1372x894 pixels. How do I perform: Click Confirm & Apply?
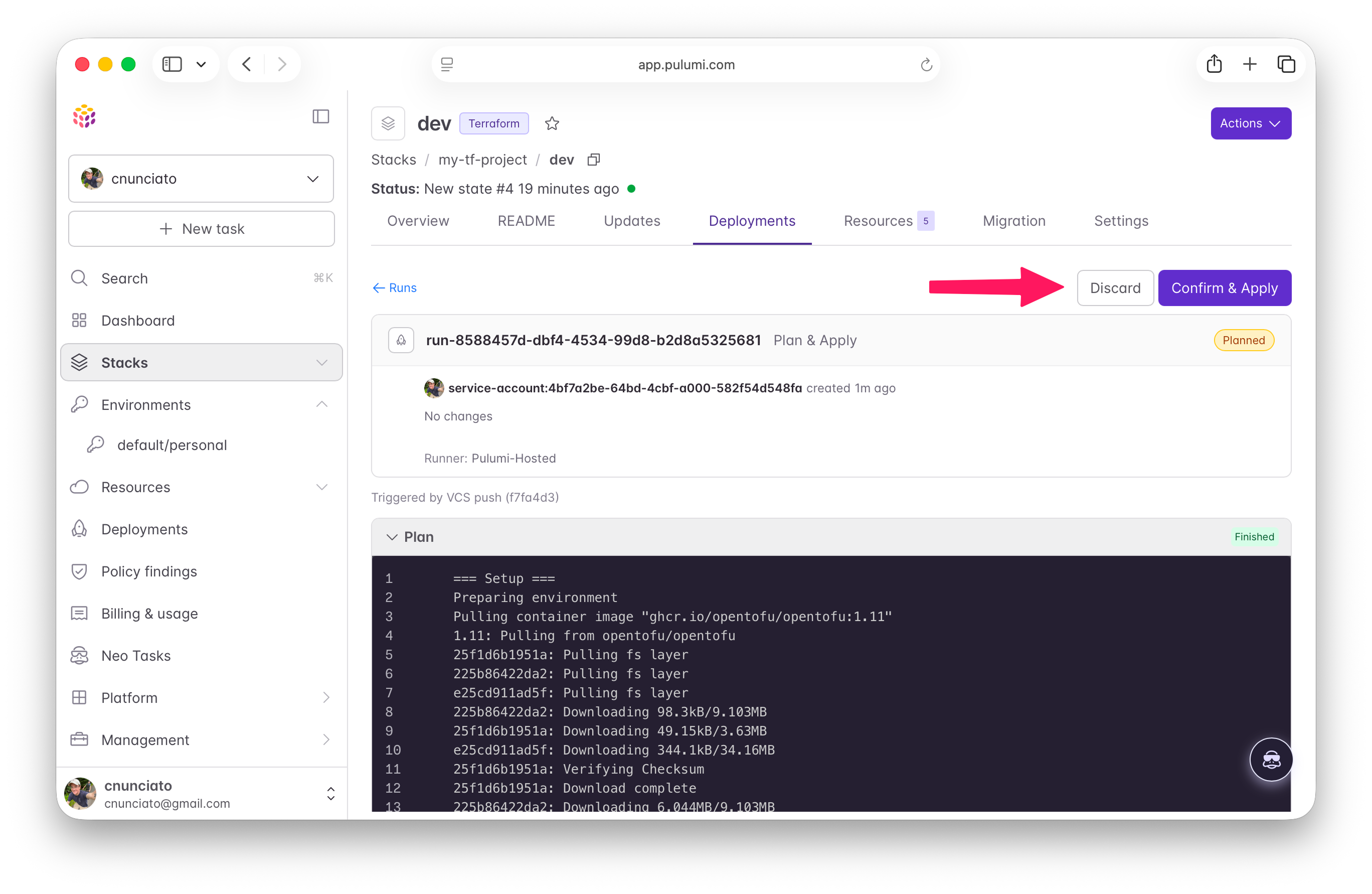tap(1225, 288)
